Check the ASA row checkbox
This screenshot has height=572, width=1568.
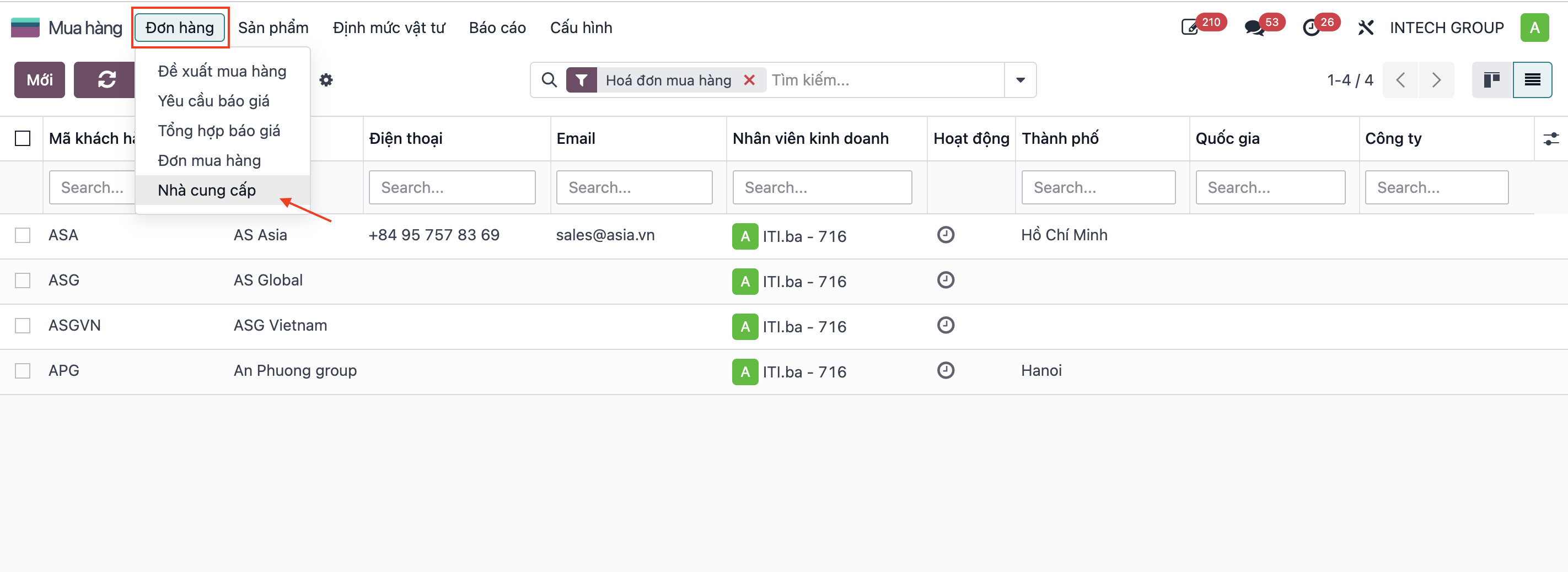(23, 235)
